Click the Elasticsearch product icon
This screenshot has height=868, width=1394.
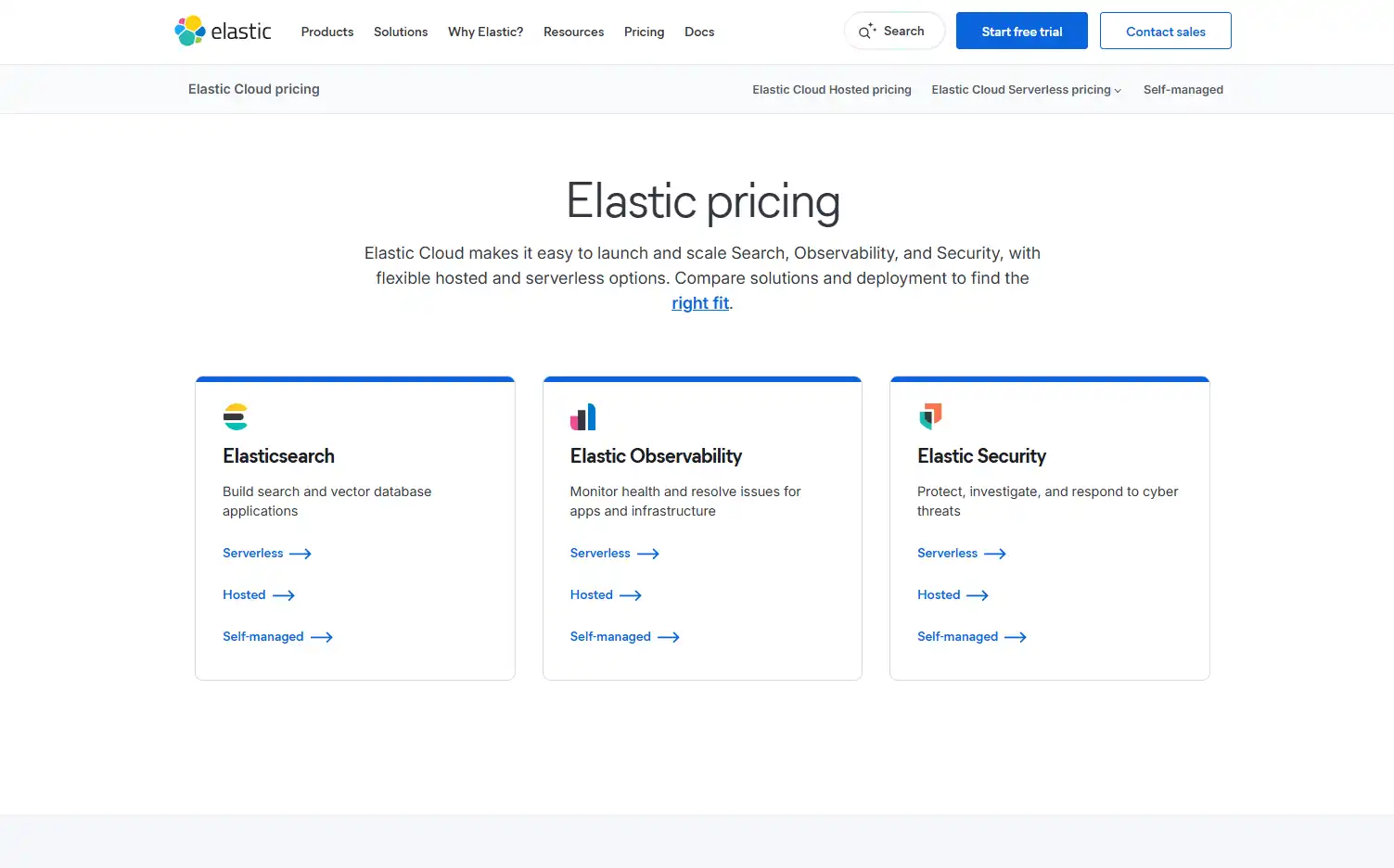click(x=236, y=416)
